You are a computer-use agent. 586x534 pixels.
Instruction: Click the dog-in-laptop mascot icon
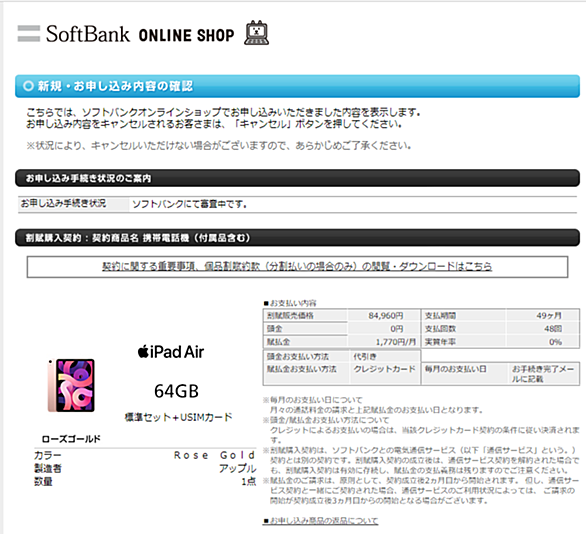[256, 33]
